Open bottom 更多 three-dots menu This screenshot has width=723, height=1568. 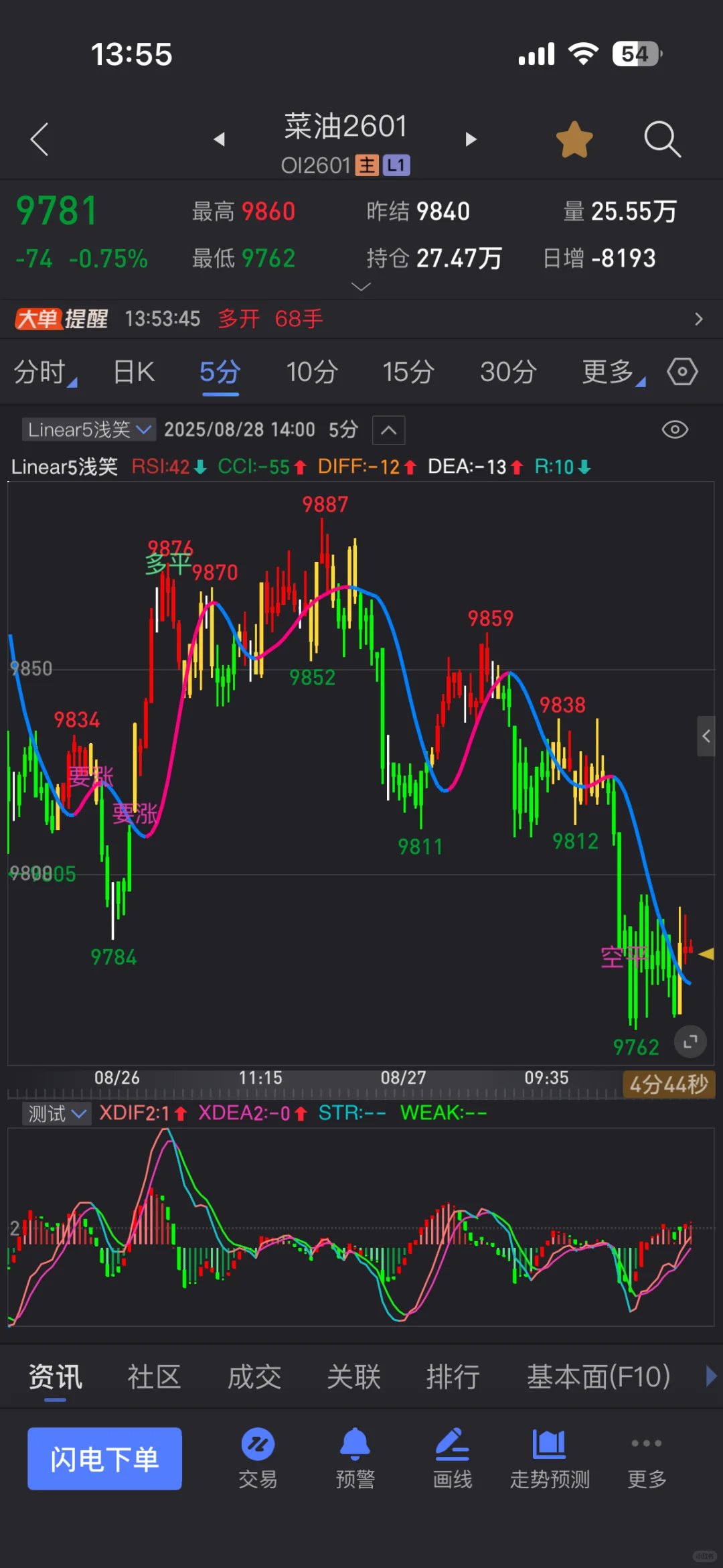(x=647, y=1458)
